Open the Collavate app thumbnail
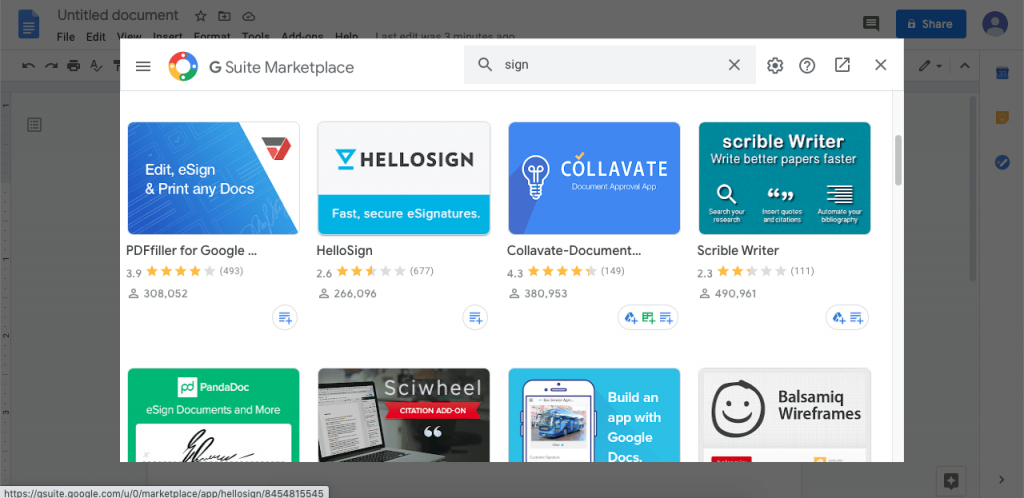 pyautogui.click(x=594, y=178)
